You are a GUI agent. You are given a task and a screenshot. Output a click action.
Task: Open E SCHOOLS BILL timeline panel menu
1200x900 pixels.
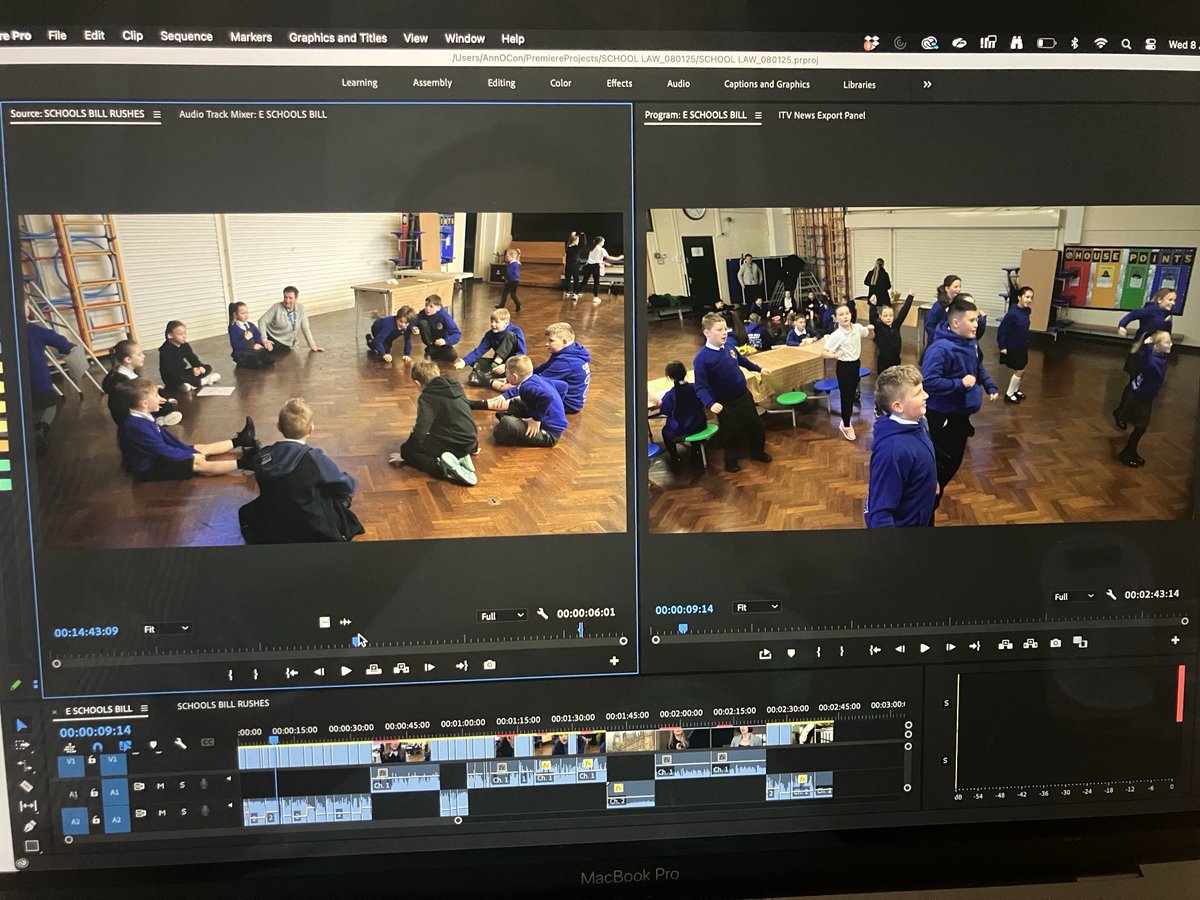click(144, 708)
